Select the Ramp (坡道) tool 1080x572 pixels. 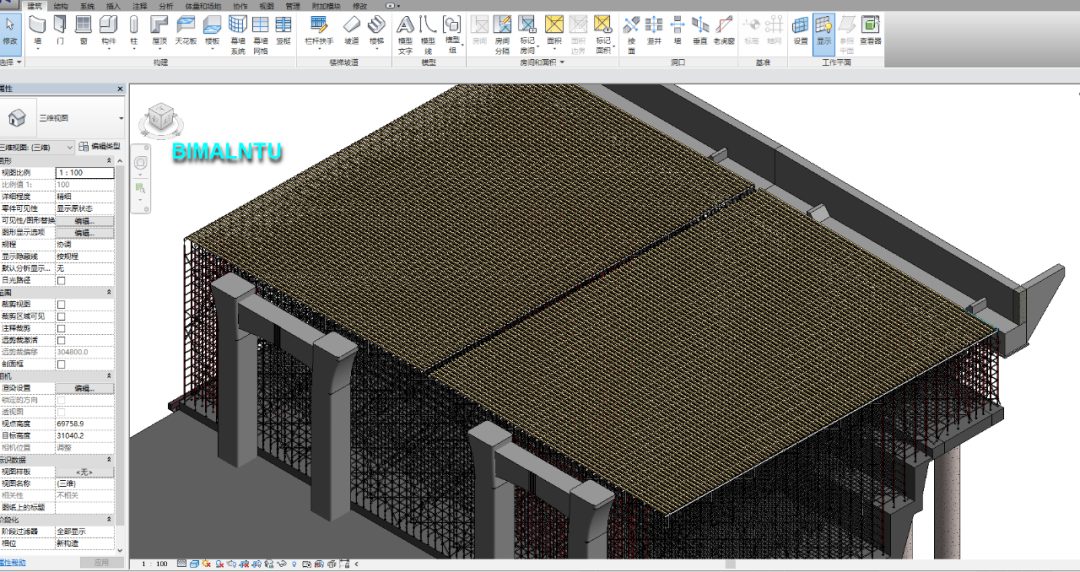click(351, 32)
